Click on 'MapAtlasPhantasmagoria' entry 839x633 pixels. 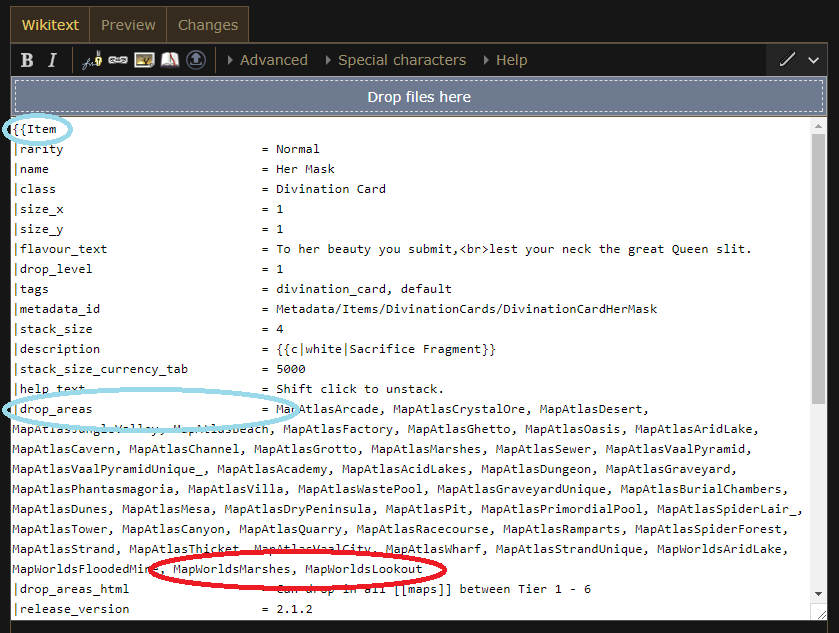click(x=93, y=489)
